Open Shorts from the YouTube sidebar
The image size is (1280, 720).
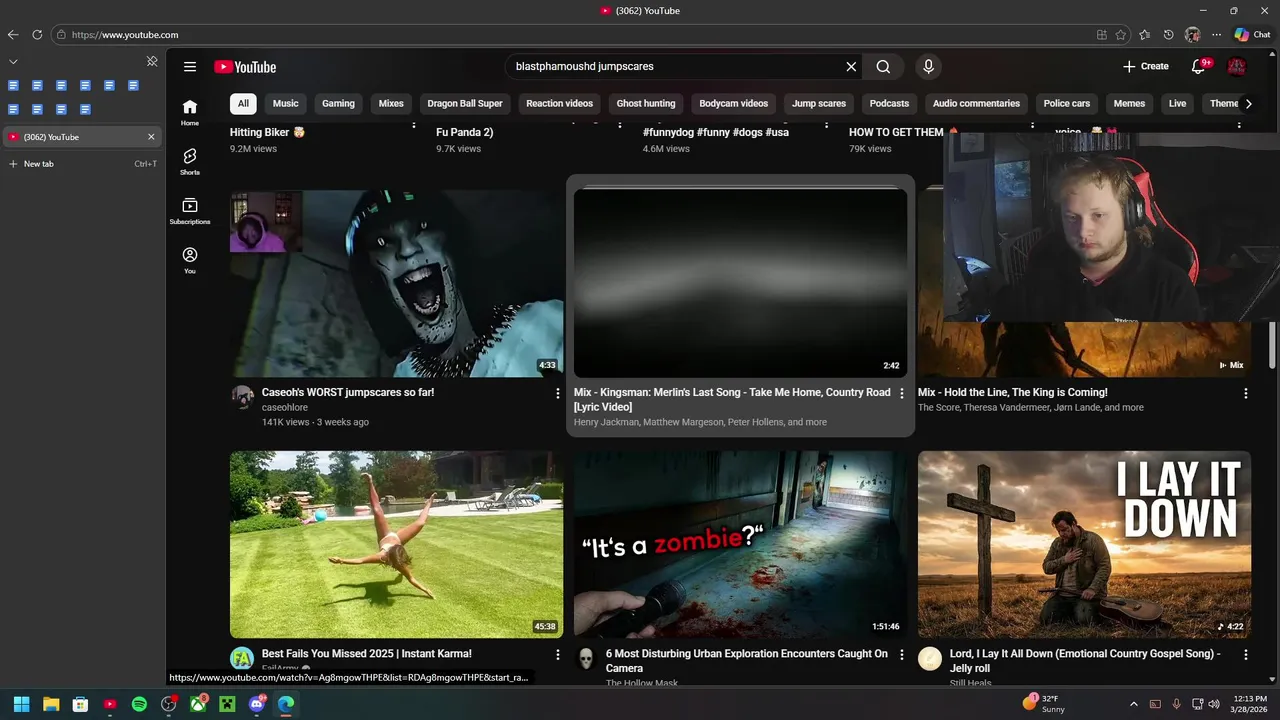(190, 161)
